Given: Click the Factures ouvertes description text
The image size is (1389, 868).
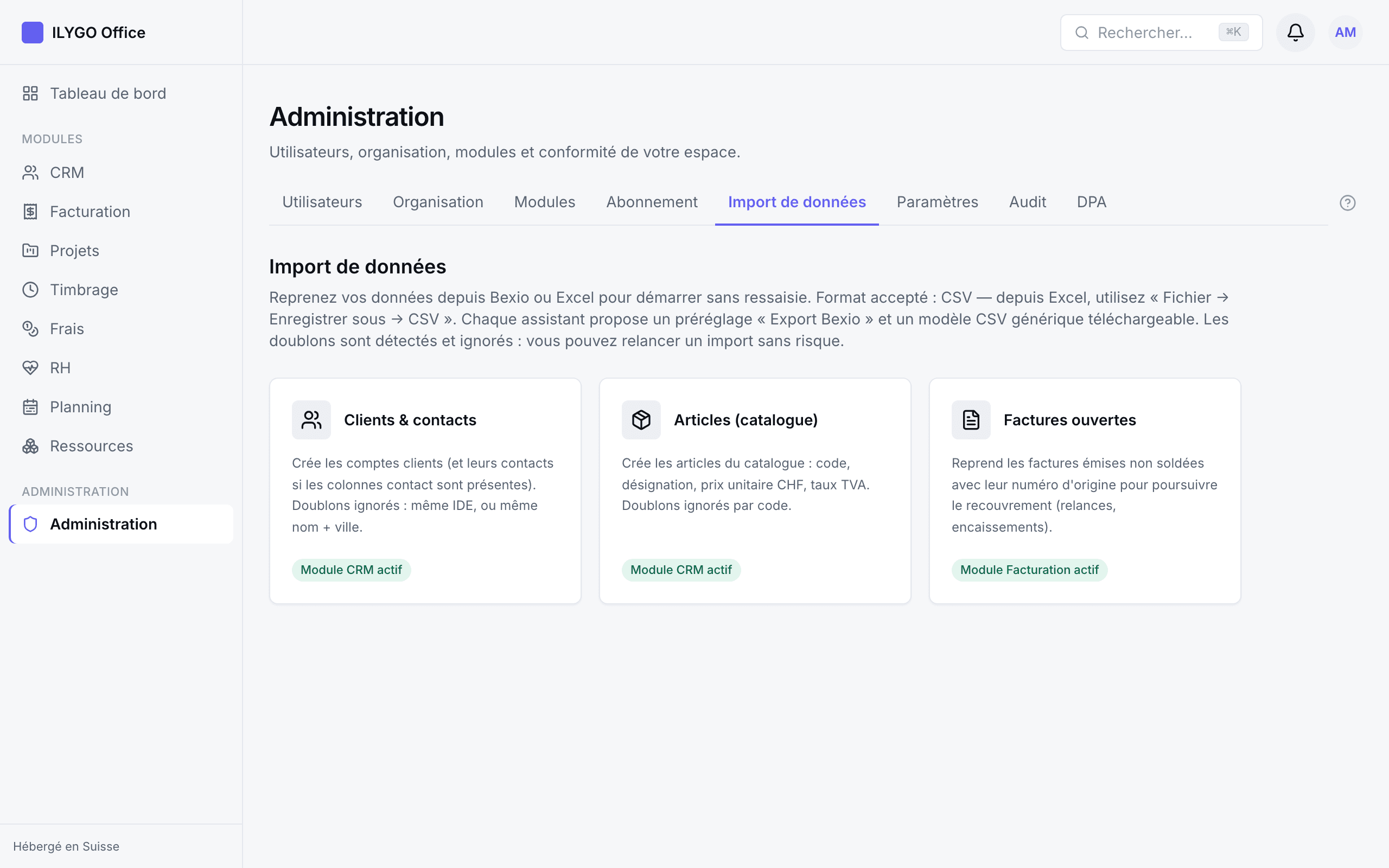Looking at the screenshot, I should coord(1084,494).
